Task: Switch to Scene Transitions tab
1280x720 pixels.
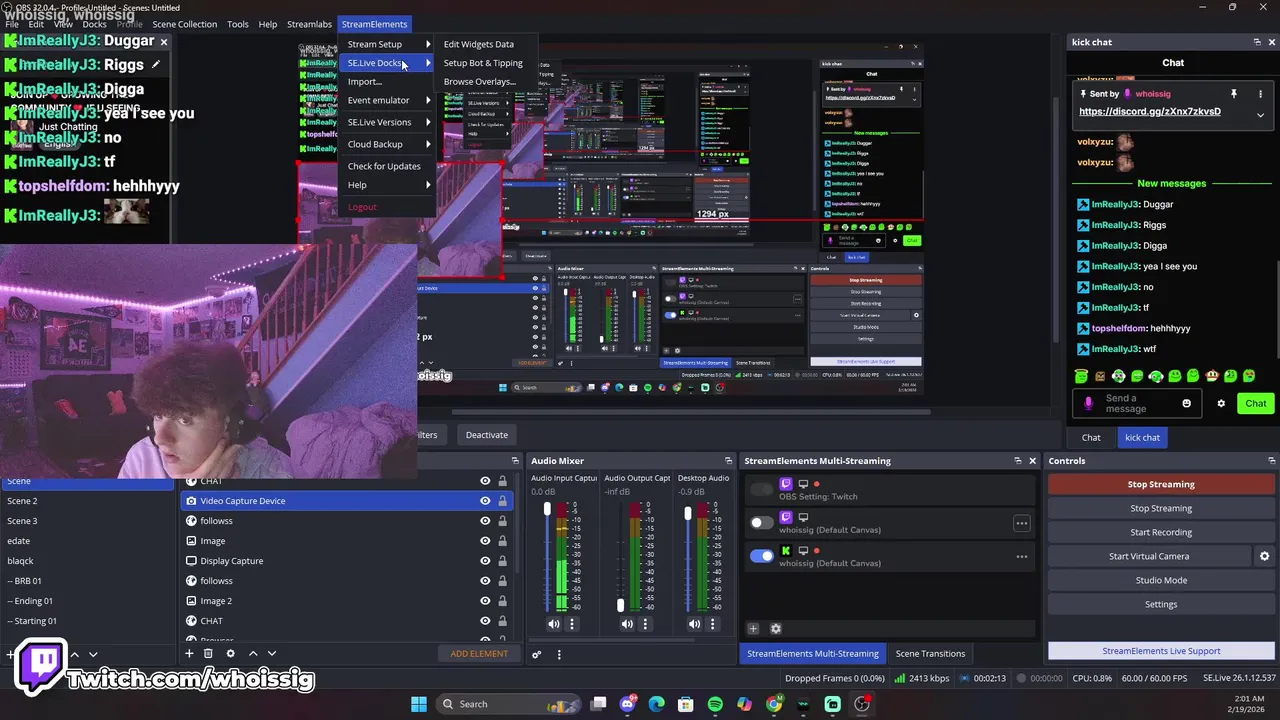Action: [930, 653]
